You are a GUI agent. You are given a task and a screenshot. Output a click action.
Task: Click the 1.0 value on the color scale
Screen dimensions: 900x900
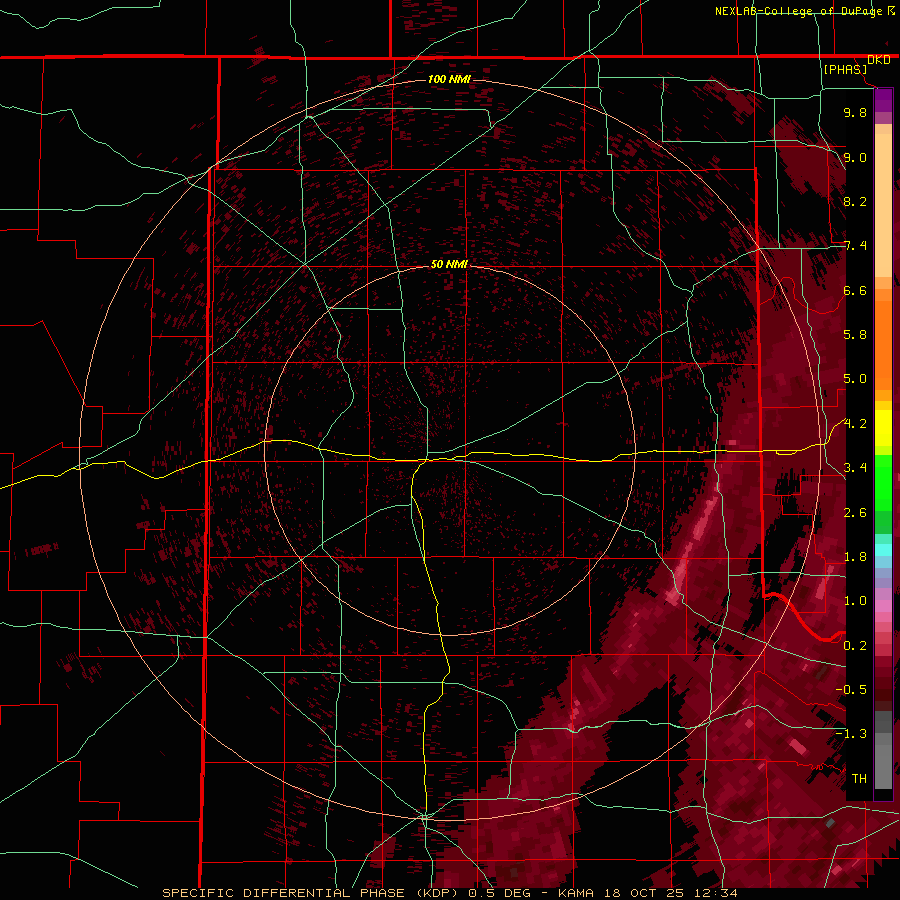point(855,601)
